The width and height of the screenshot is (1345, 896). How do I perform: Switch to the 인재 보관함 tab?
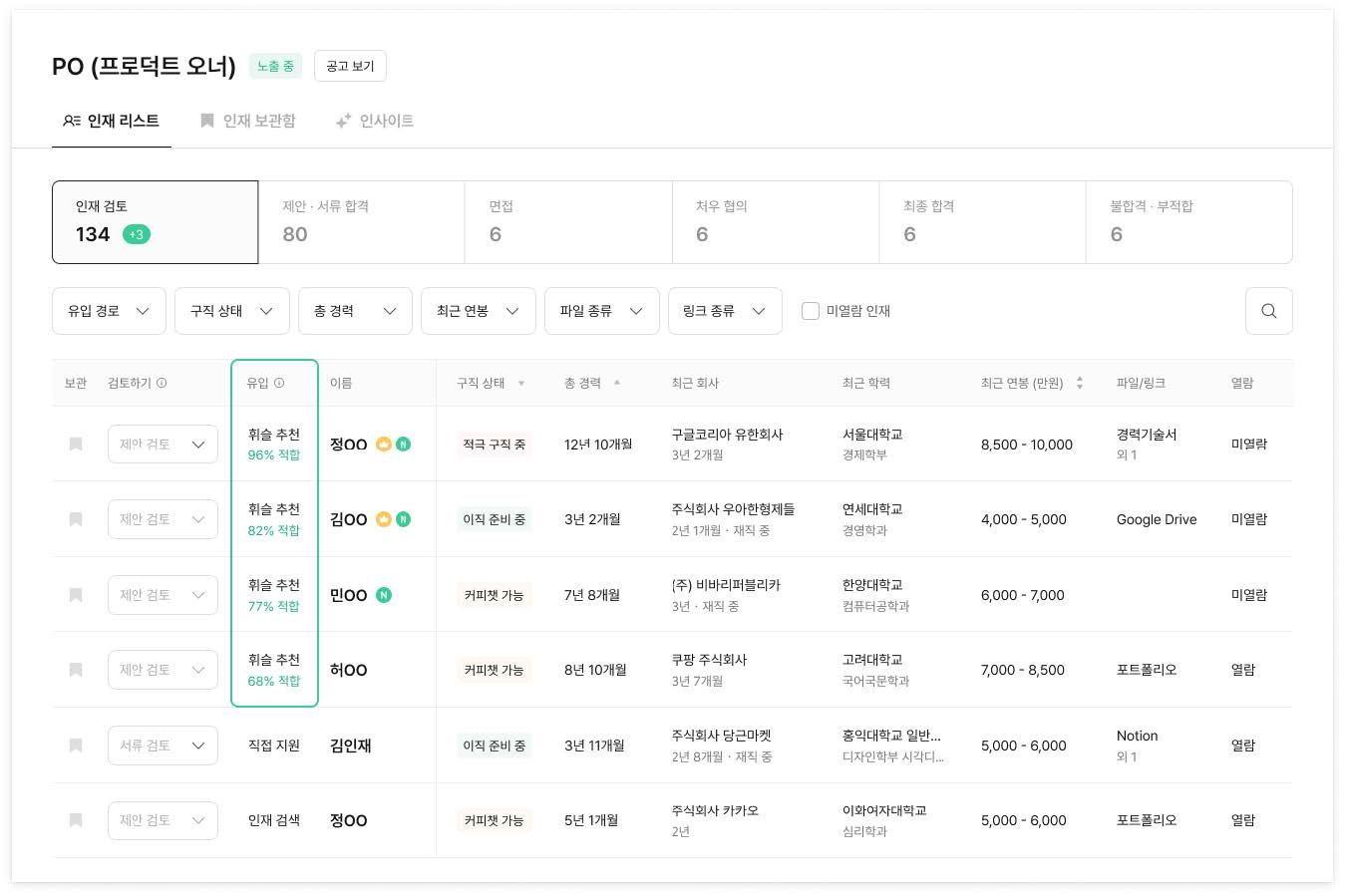[x=248, y=121]
